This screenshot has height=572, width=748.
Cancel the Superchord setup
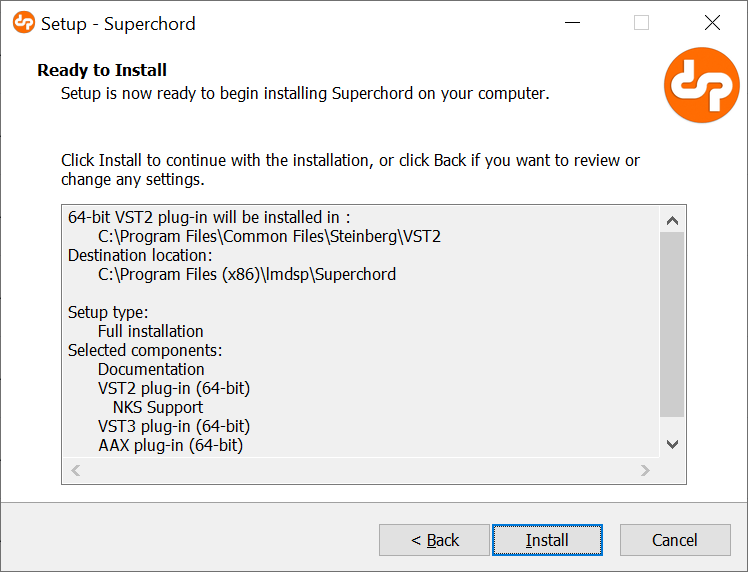click(x=675, y=540)
